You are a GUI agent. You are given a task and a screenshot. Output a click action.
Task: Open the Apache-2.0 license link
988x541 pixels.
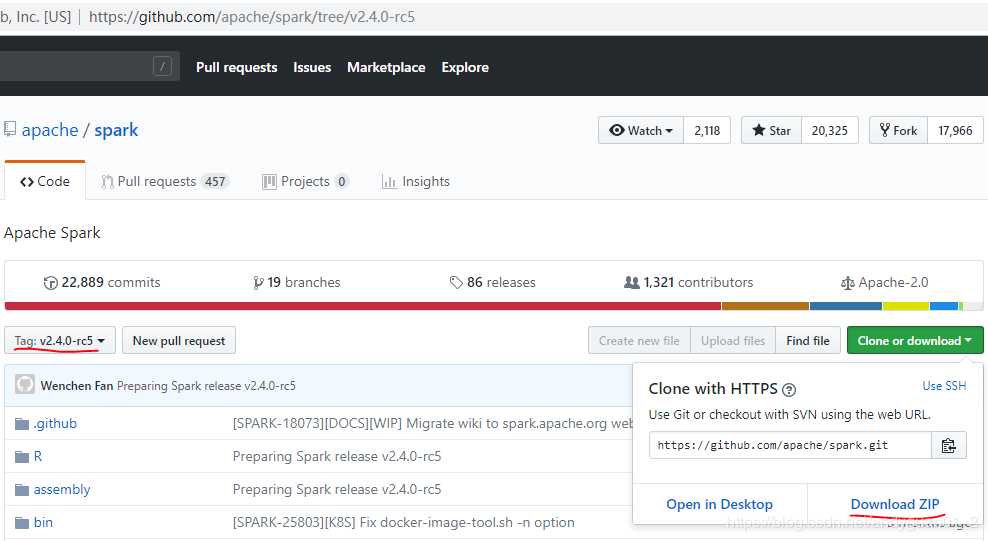coord(885,282)
